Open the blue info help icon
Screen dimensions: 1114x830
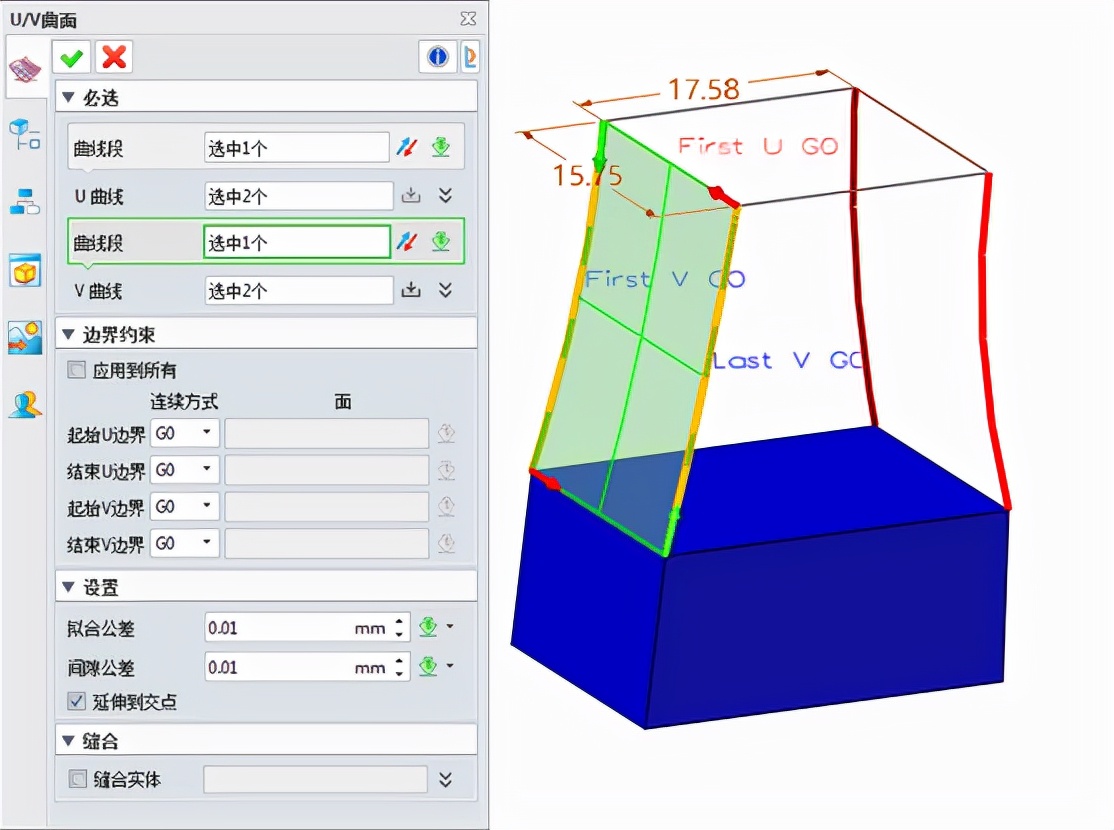click(437, 57)
